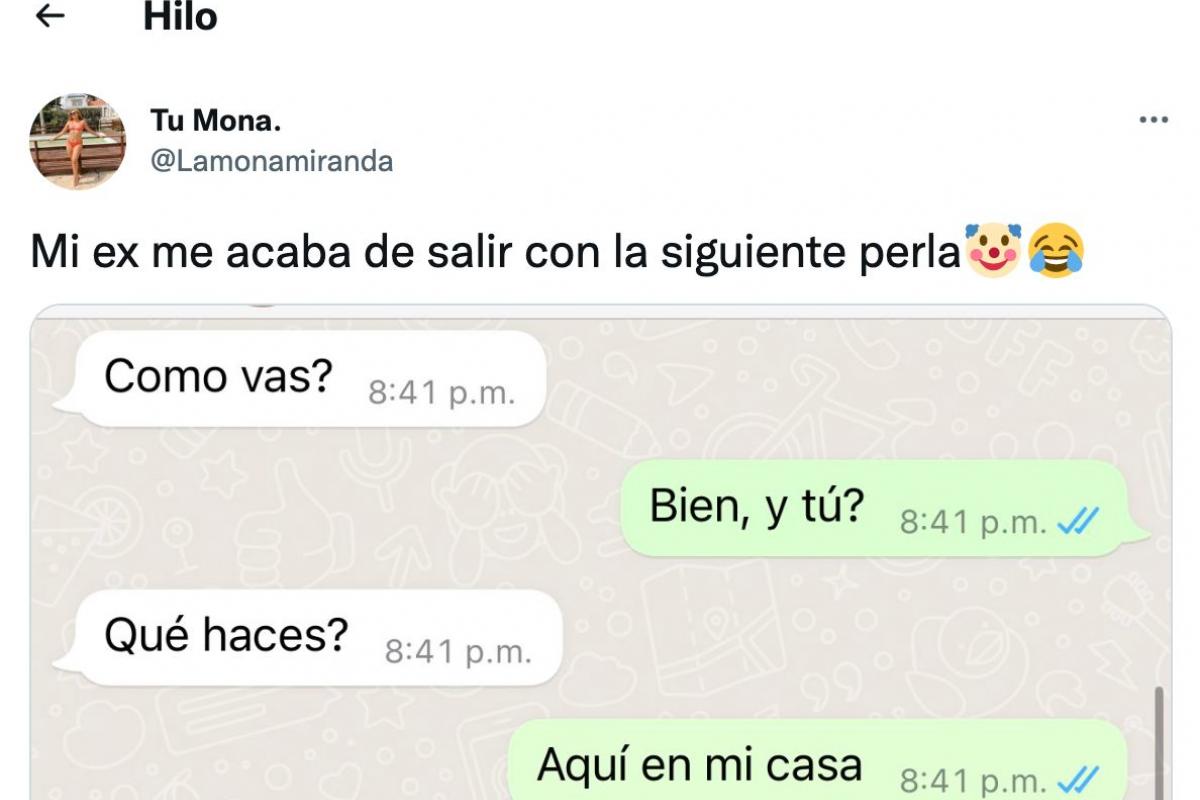
Task: Click the 8:41 p.m. timestamp beside 'Qué haces?'
Action: coord(458,652)
